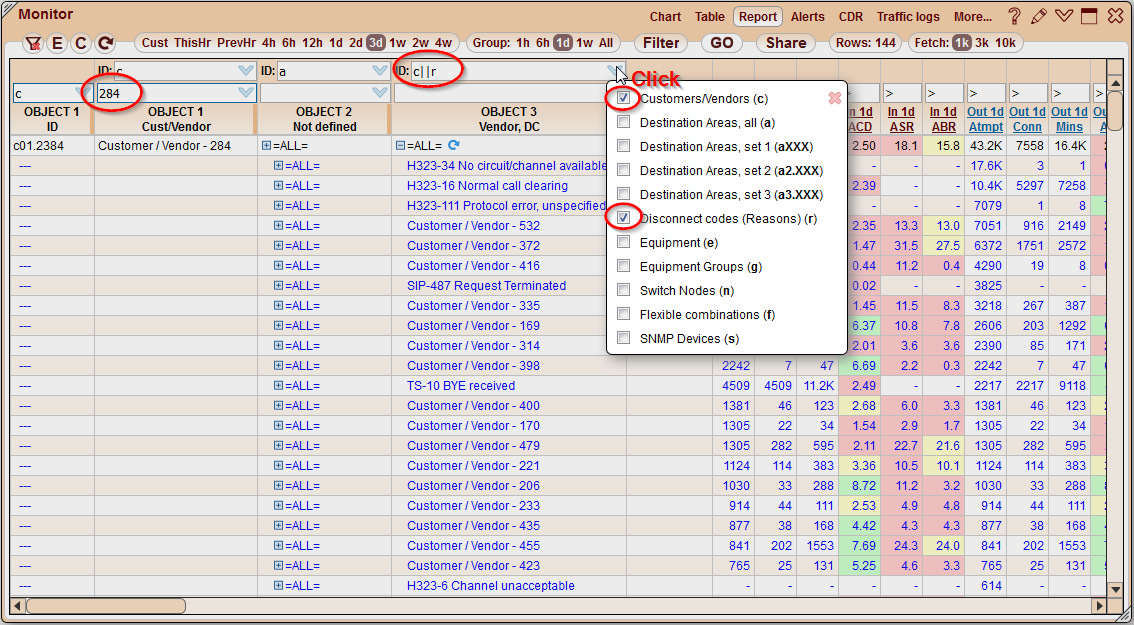
Task: Click the C icon on the second toolbar
Action: pos(80,44)
